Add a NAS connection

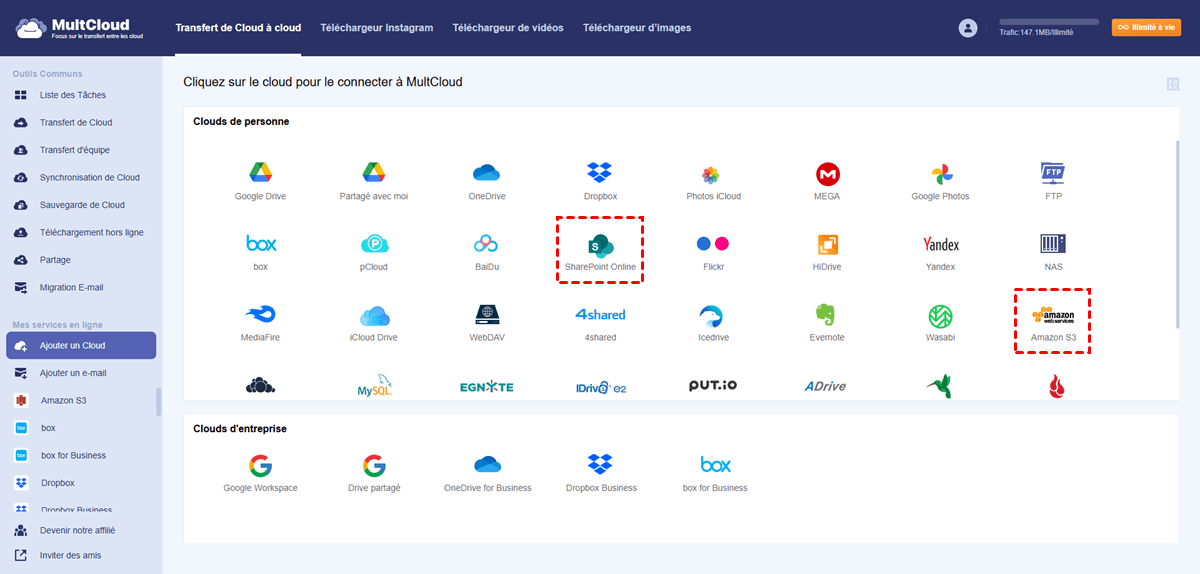(1053, 252)
